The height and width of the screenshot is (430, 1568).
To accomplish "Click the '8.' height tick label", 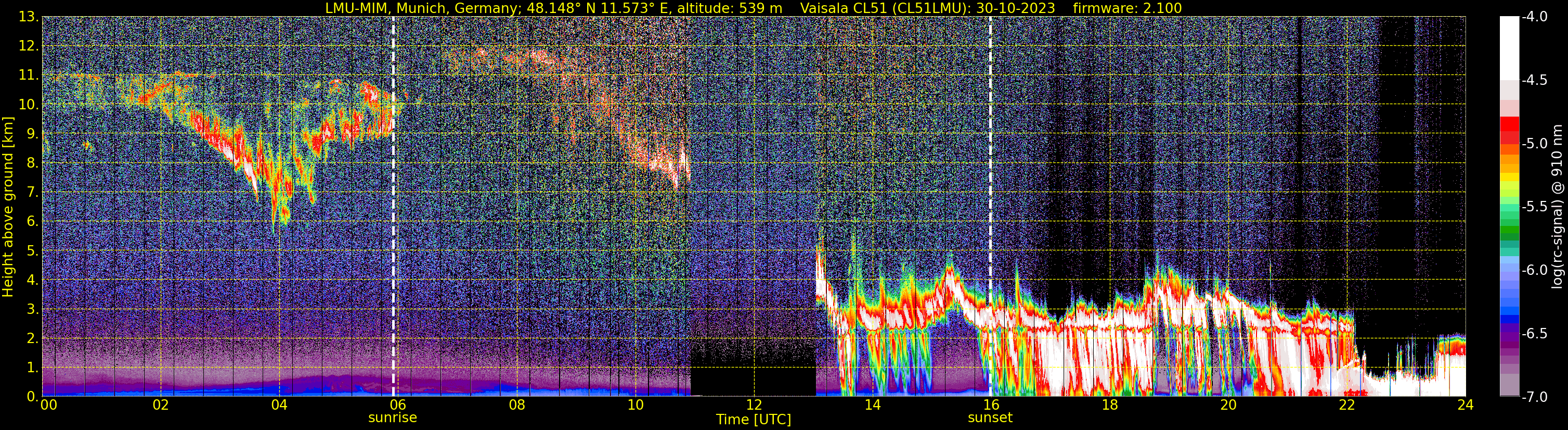I will [x=32, y=163].
